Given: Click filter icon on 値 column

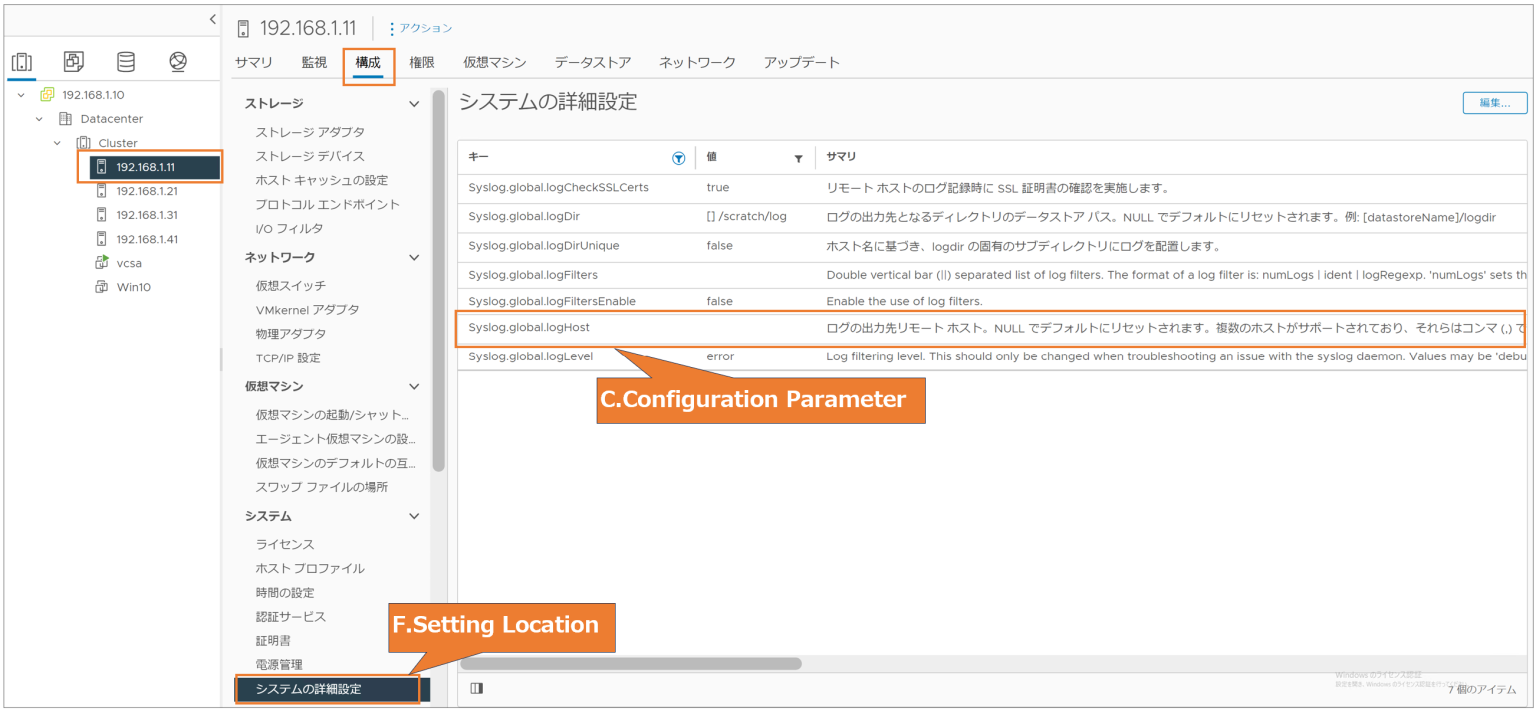Looking at the screenshot, I should 798,158.
